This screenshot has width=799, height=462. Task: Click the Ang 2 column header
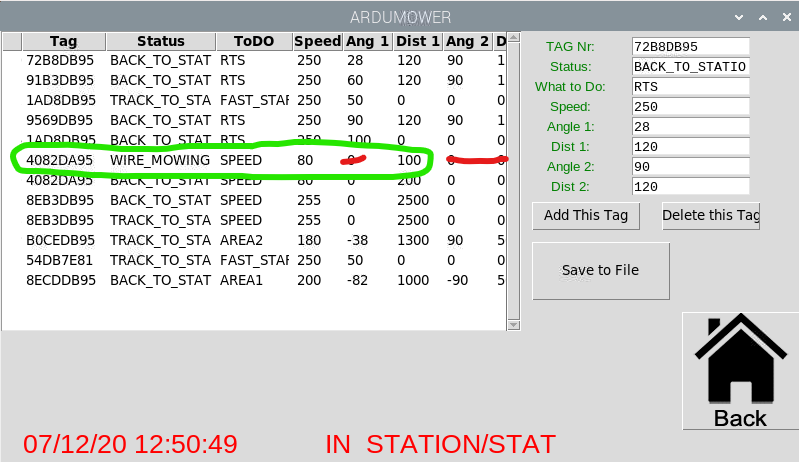(x=467, y=41)
